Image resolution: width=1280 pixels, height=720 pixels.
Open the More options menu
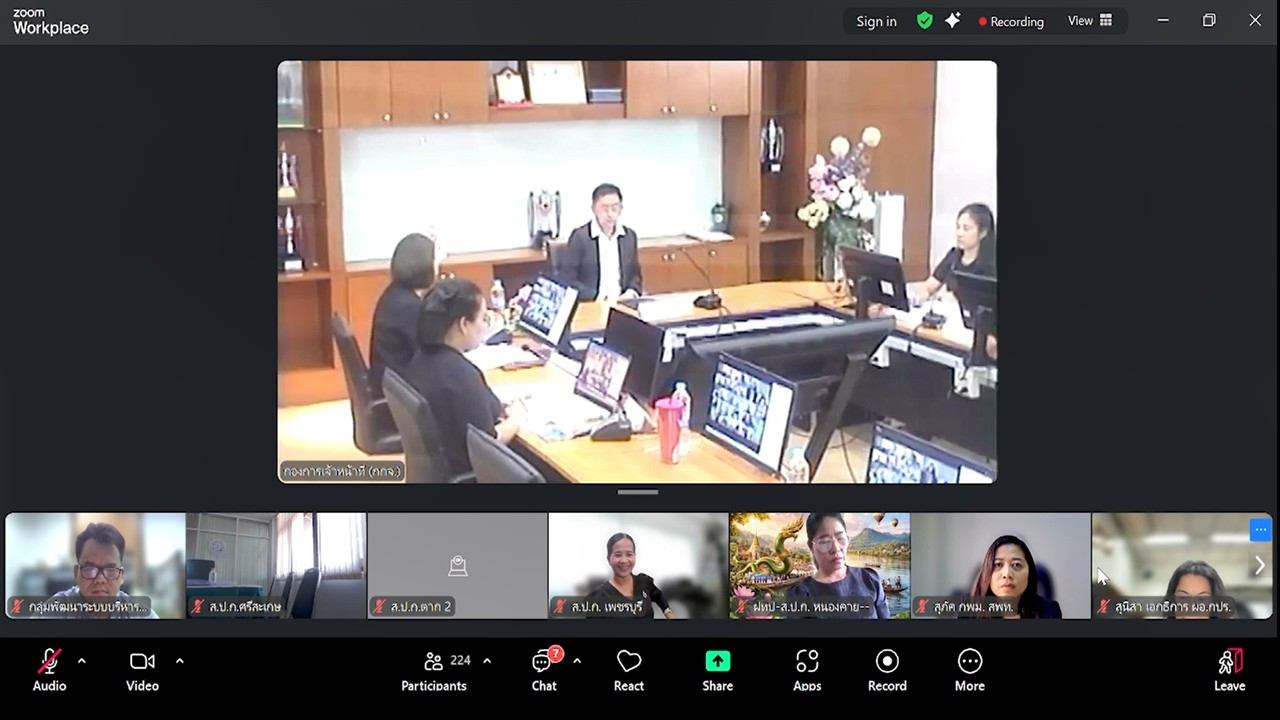point(969,670)
